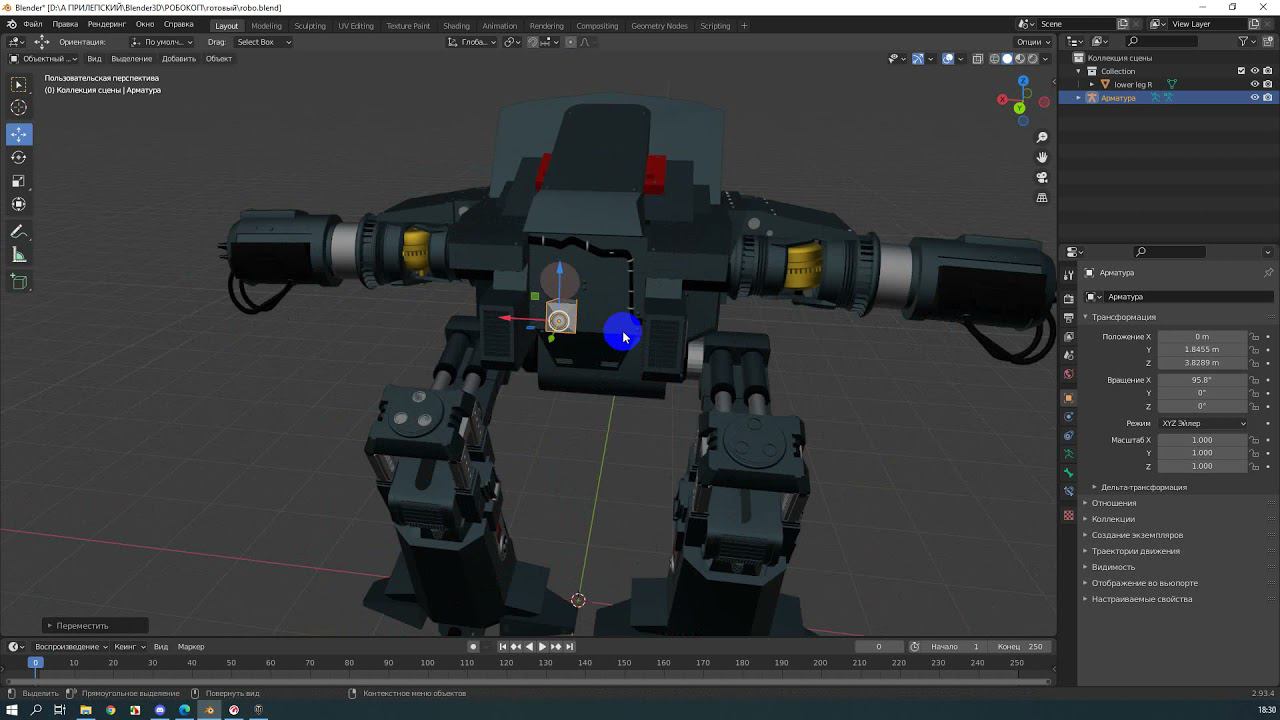The height and width of the screenshot is (720, 1280).
Task: Toggle visibility of Арматура in outliner
Action: click(1255, 98)
